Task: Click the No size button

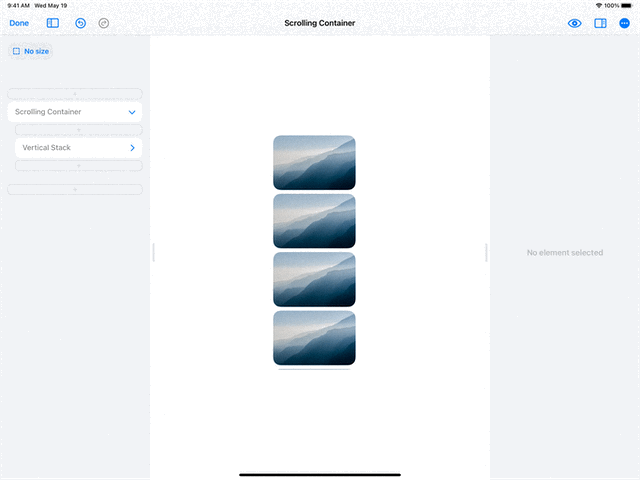Action: click(31, 51)
